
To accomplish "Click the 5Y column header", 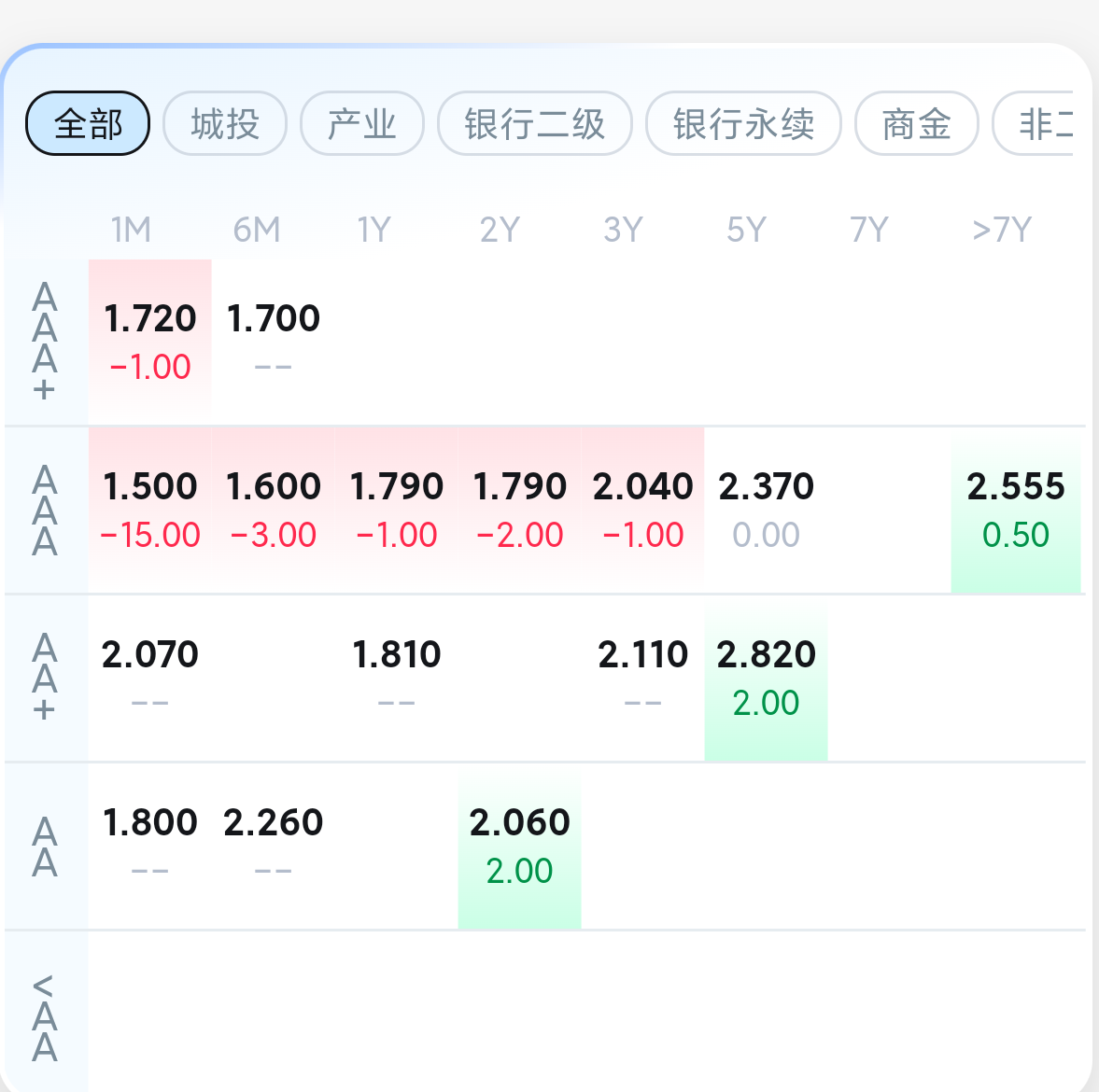I will tap(746, 230).
